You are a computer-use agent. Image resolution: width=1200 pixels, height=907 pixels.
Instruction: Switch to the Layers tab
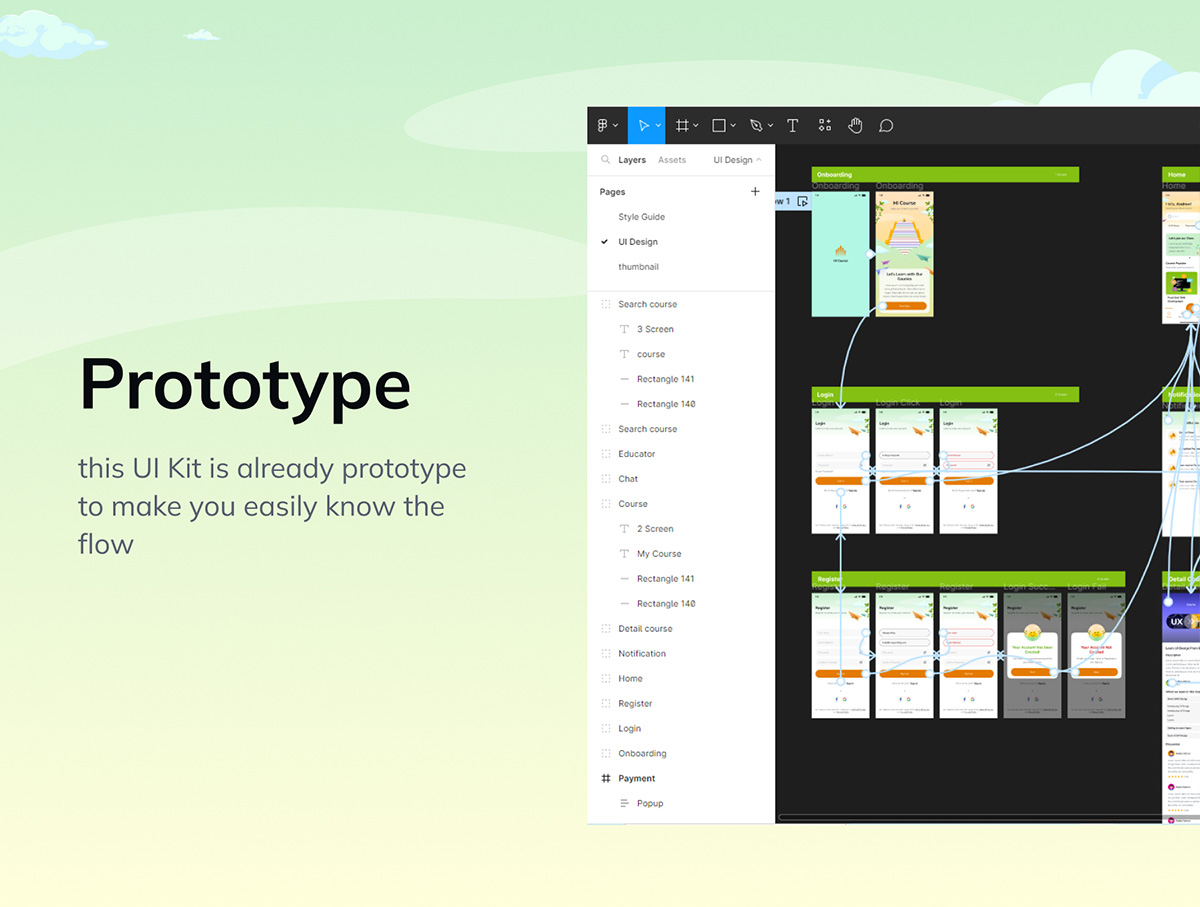[x=632, y=160]
